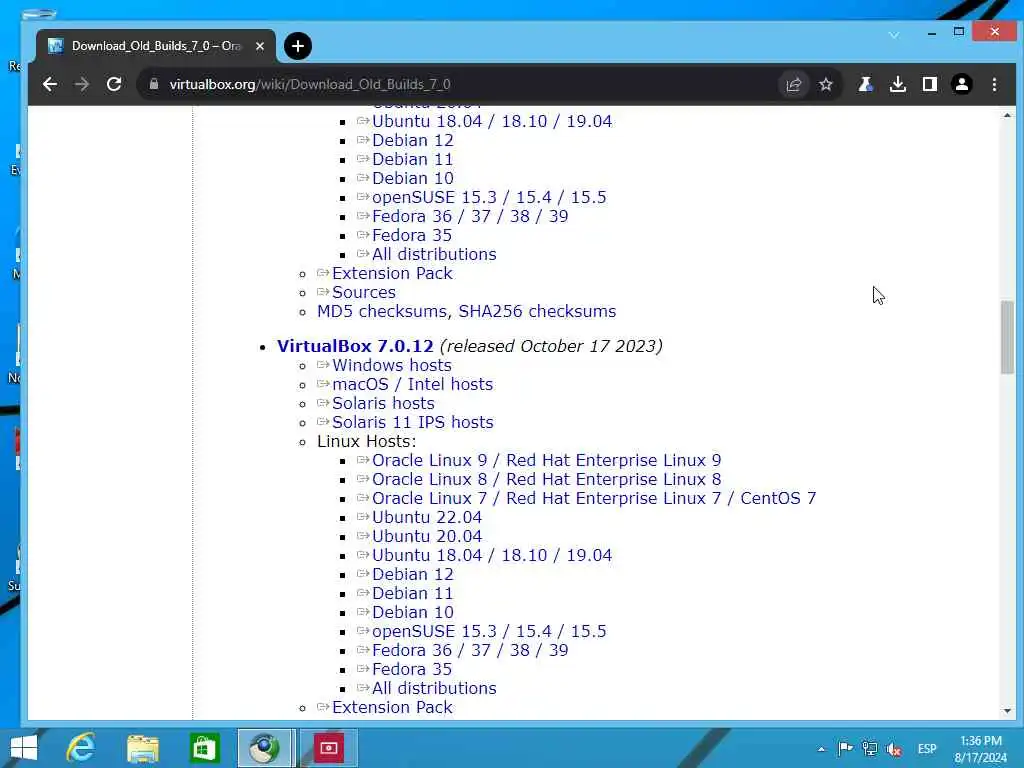This screenshot has width=1024, height=768.
Task: Open a new tab with plus button
Action: pos(298,46)
